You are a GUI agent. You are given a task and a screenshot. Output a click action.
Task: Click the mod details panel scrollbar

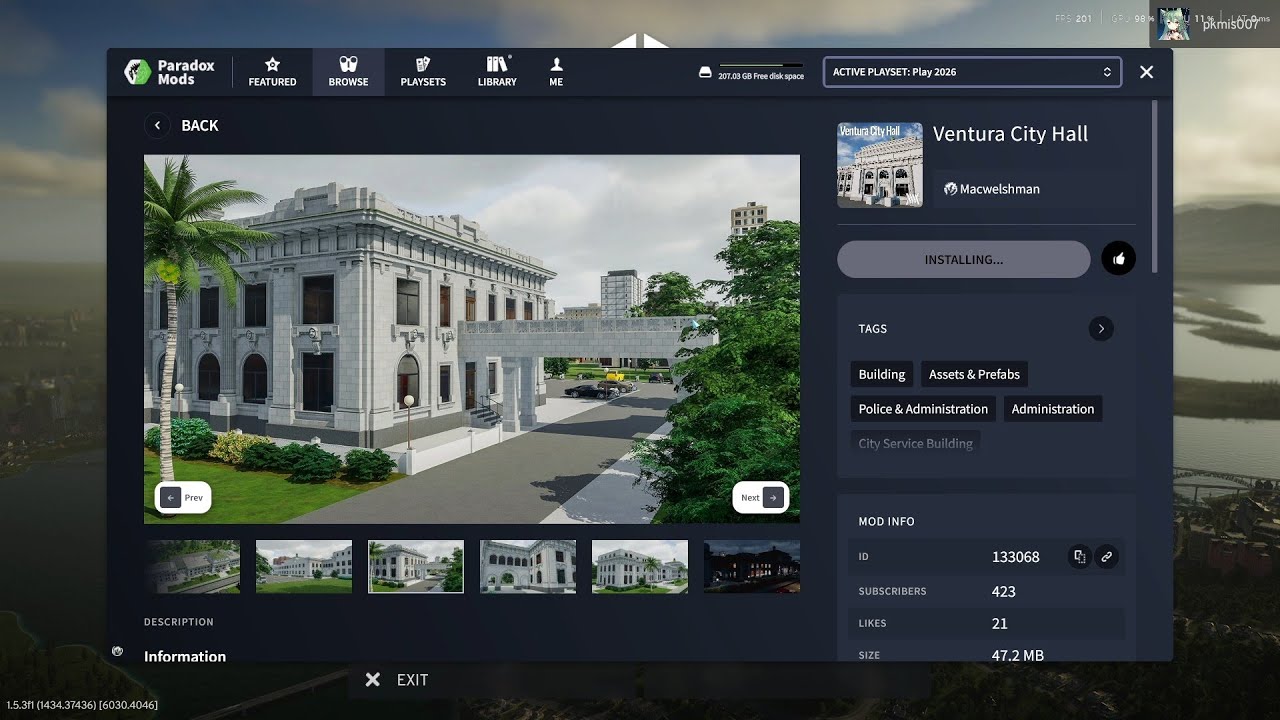click(x=1155, y=186)
